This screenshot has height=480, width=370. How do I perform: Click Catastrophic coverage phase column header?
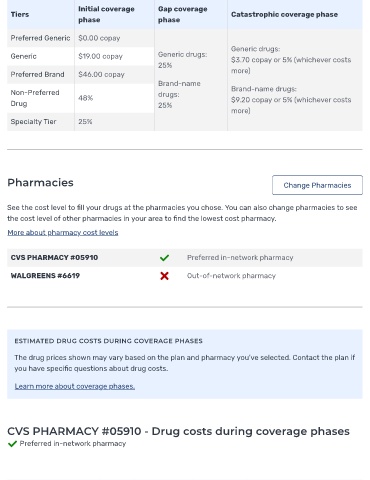[x=284, y=14]
